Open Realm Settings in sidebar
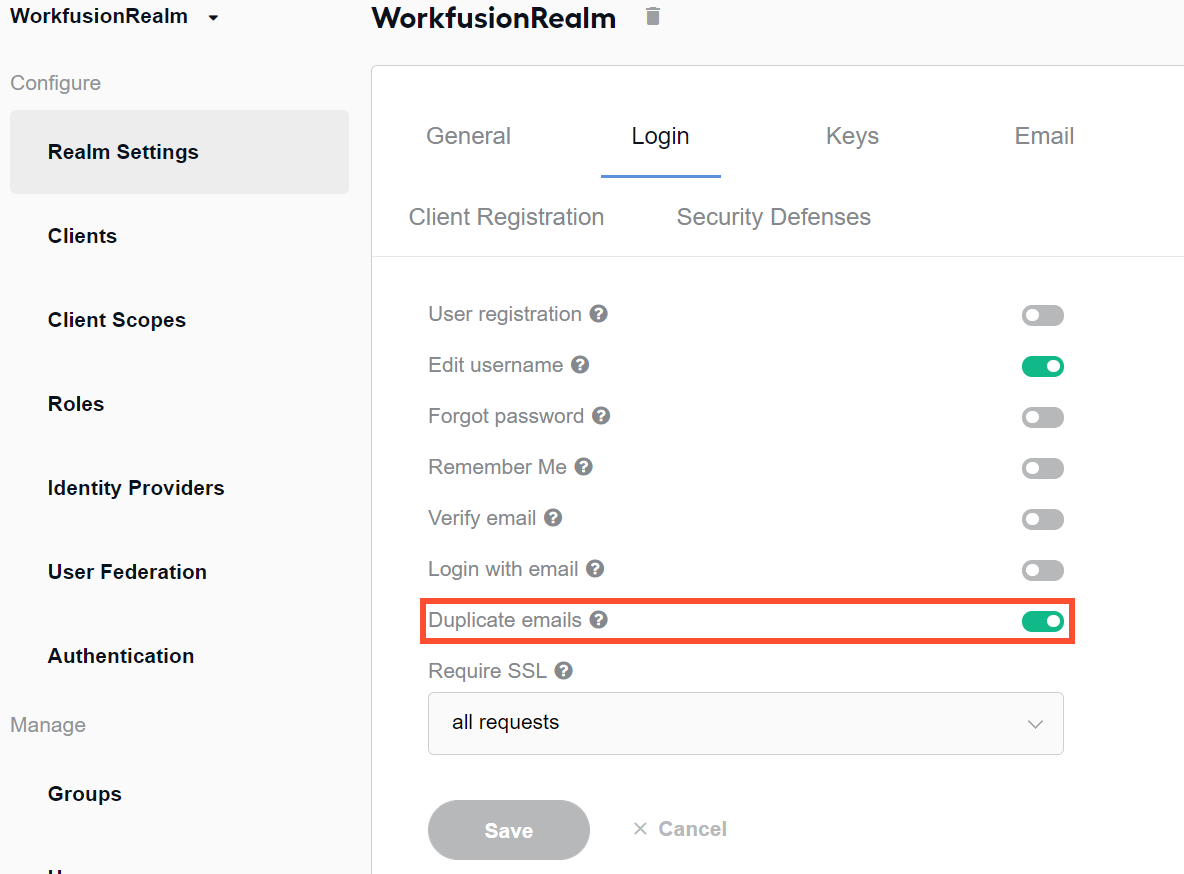Screen dimensions: 1184x874 [180, 152]
